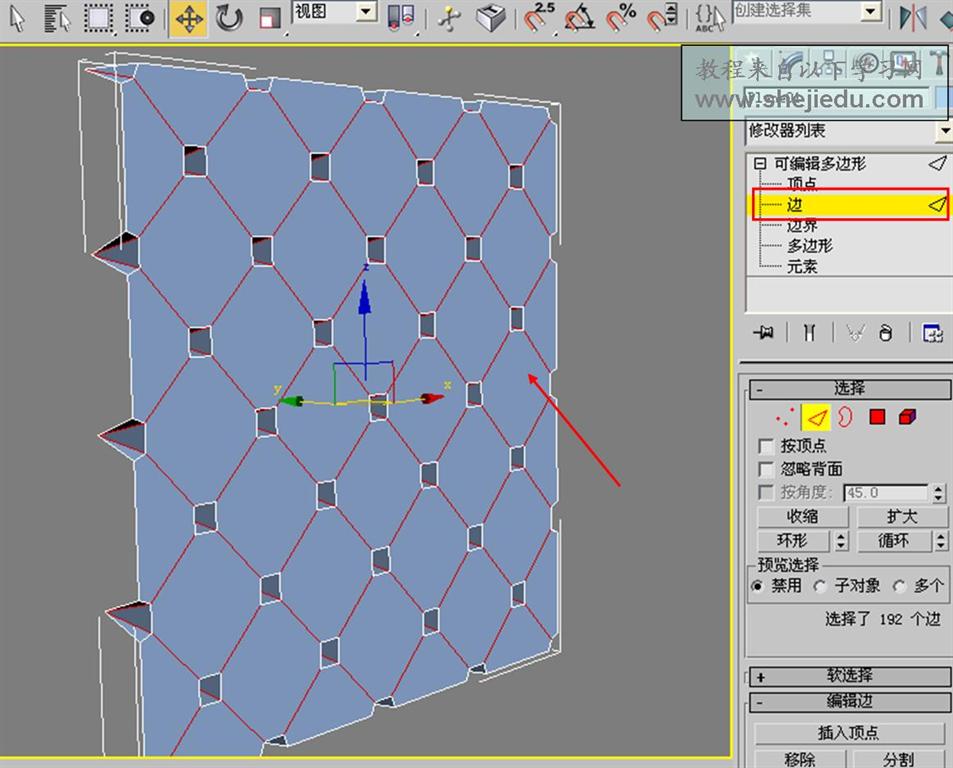Select the 子对象 preview radio button
Viewport: 953px width, 768px height.
pyautogui.click(x=820, y=587)
